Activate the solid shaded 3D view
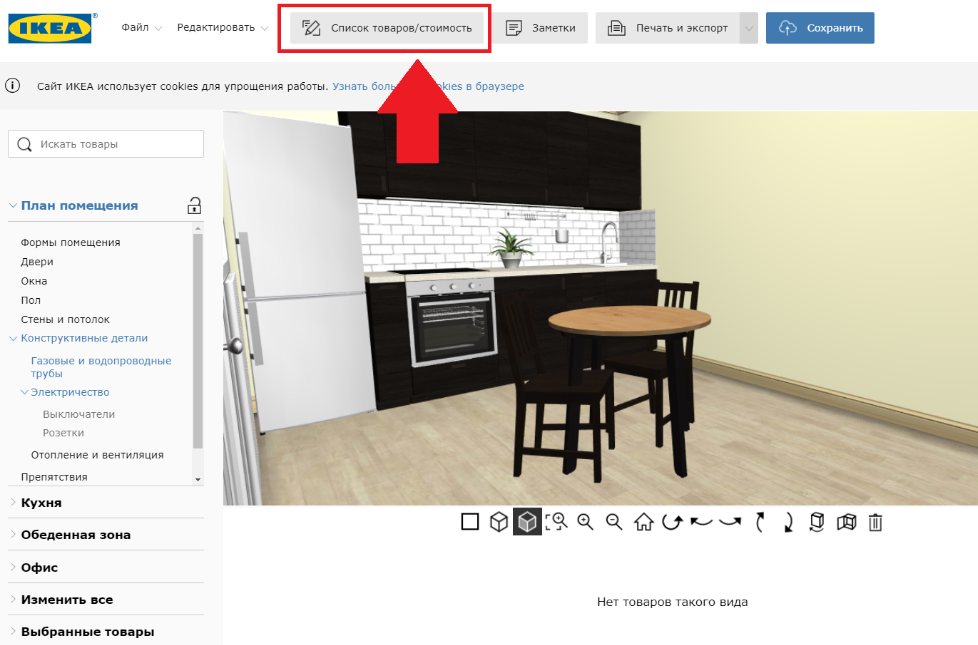This screenshot has height=645, width=978. pyautogui.click(x=527, y=522)
